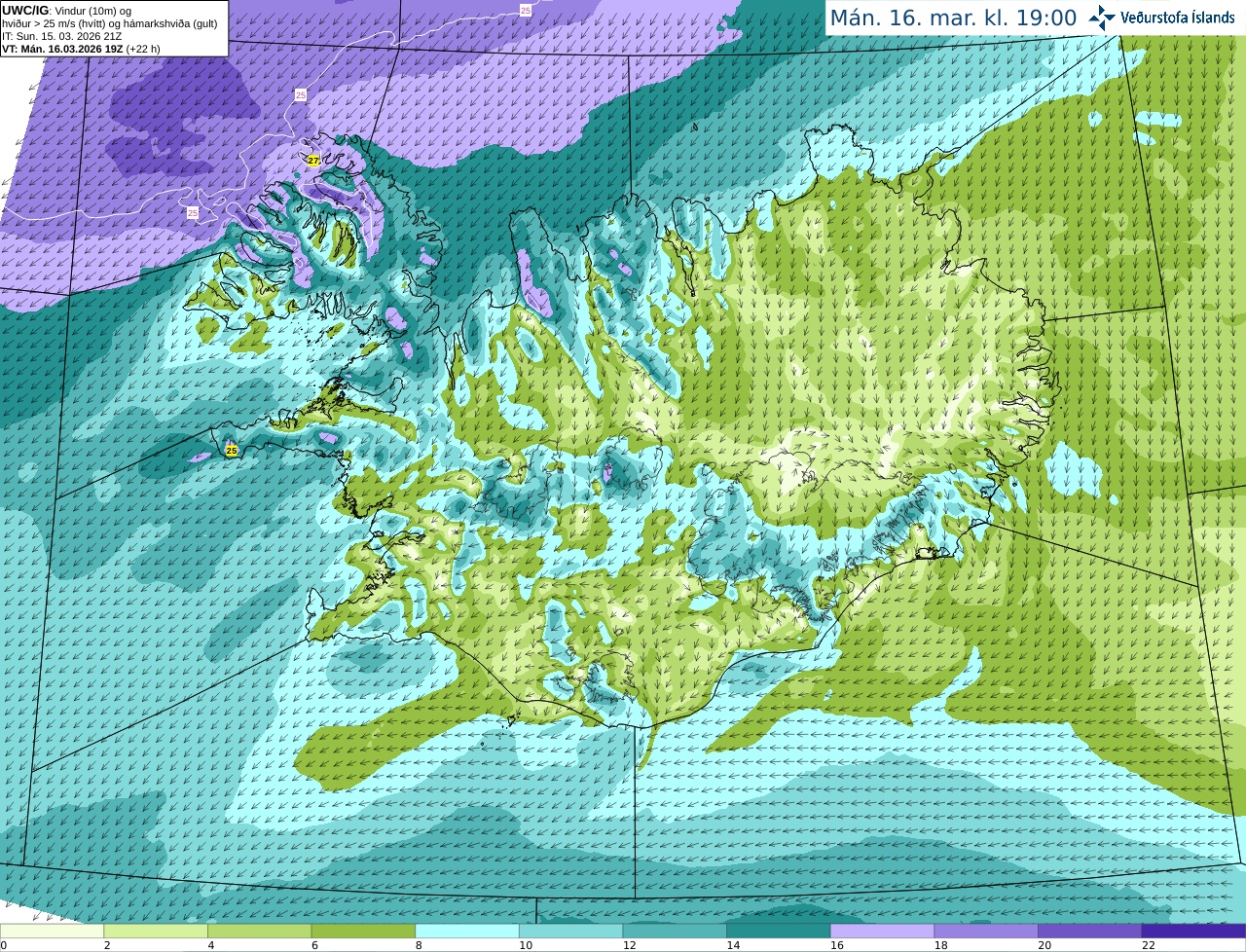1246x952 pixels.
Task: Select the "Veðurstofa Íslands" name text
Action: (1180, 18)
